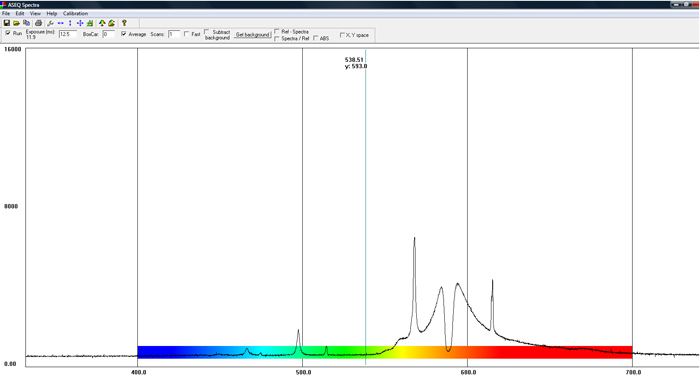The width and height of the screenshot is (700, 379).
Task: Open help with the question mark icon
Action: point(124,23)
